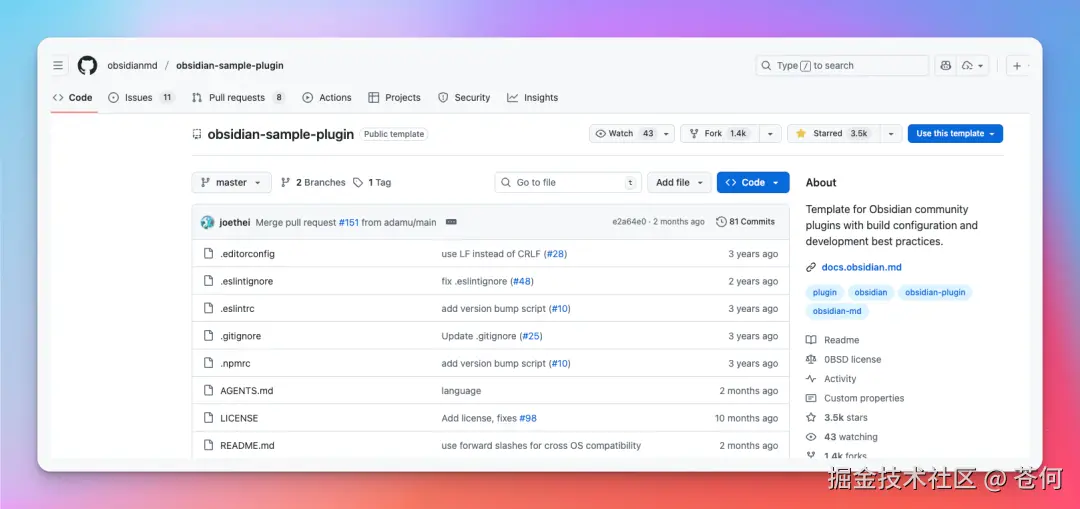Screen dimensions: 1080x509
Task: Open the README.md file name
Action: click(247, 446)
